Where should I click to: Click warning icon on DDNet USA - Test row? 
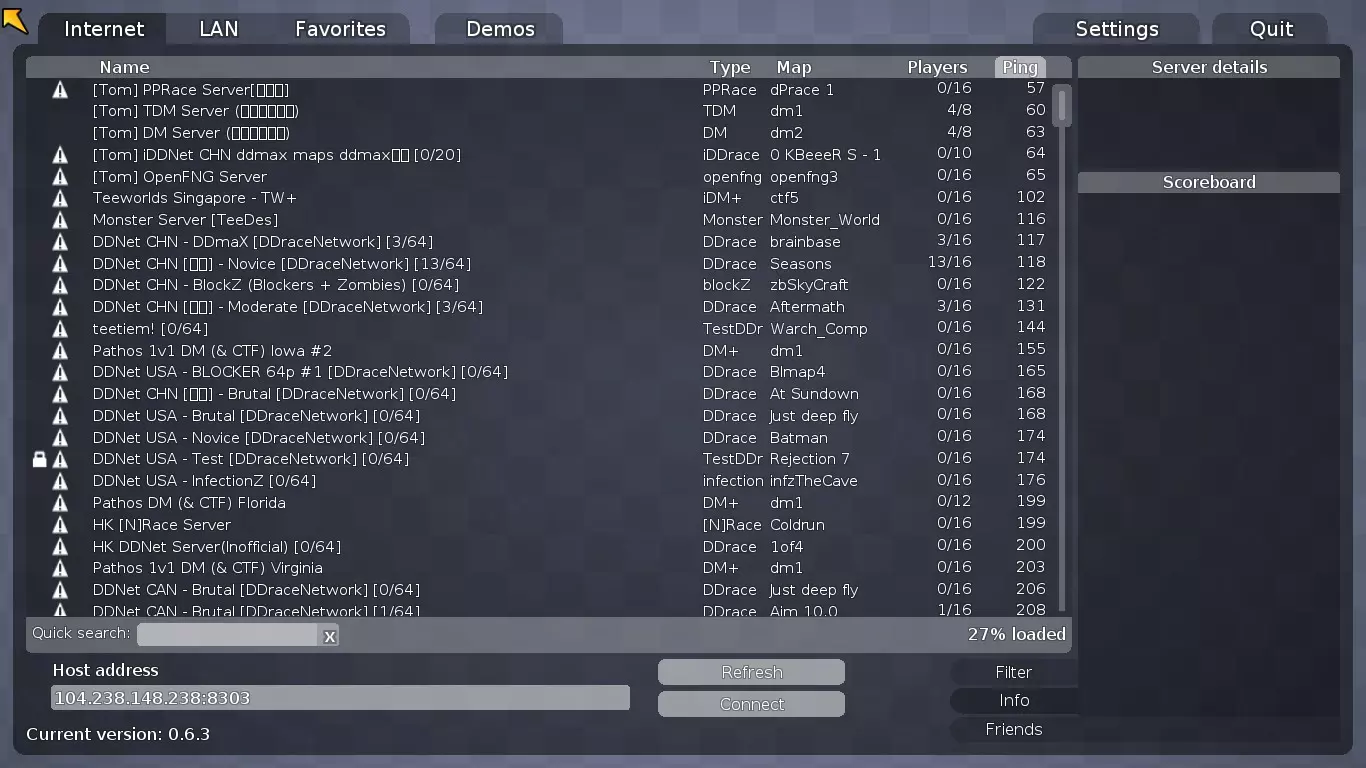click(x=60, y=460)
